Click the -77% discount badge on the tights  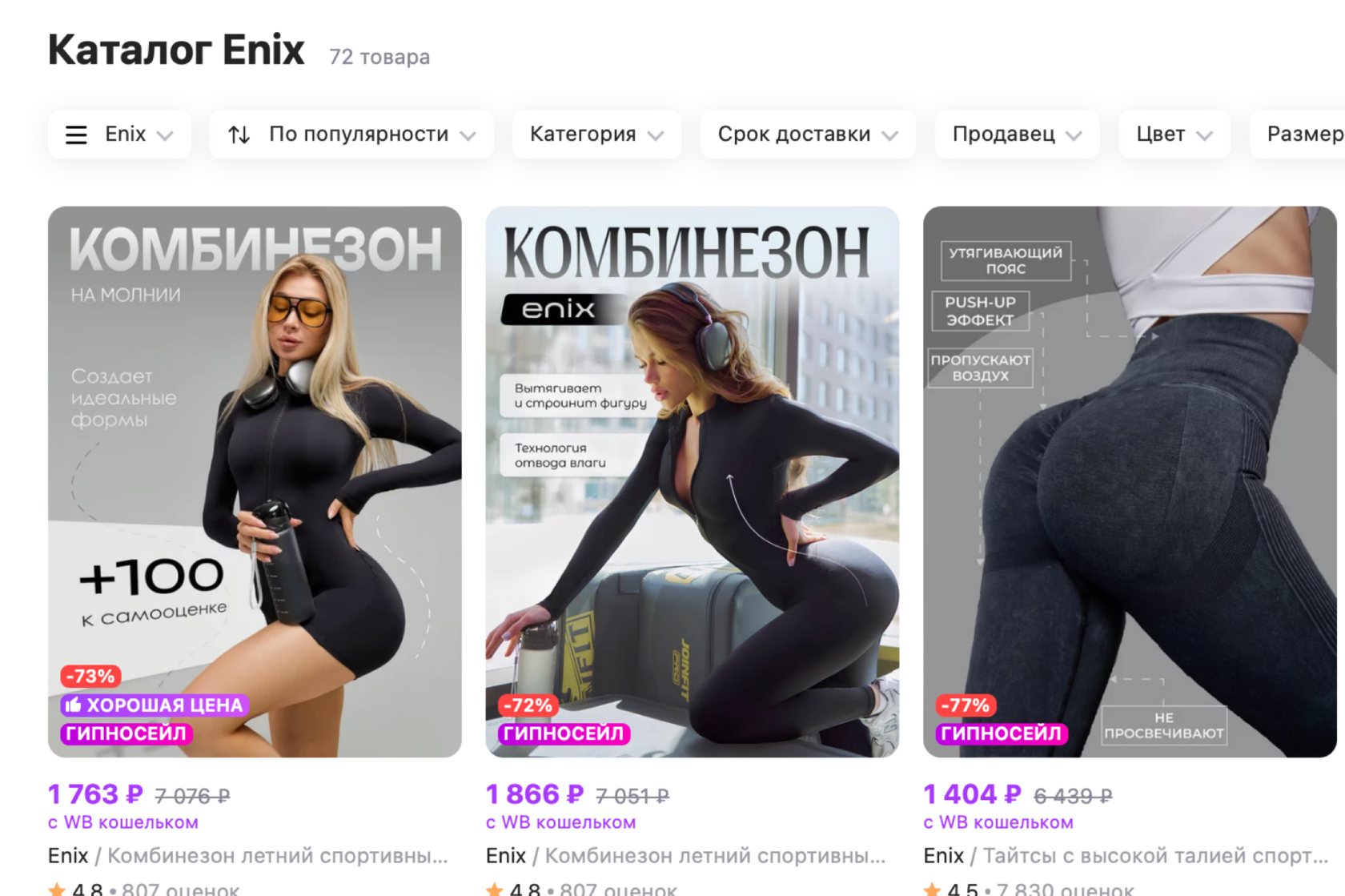(x=966, y=705)
